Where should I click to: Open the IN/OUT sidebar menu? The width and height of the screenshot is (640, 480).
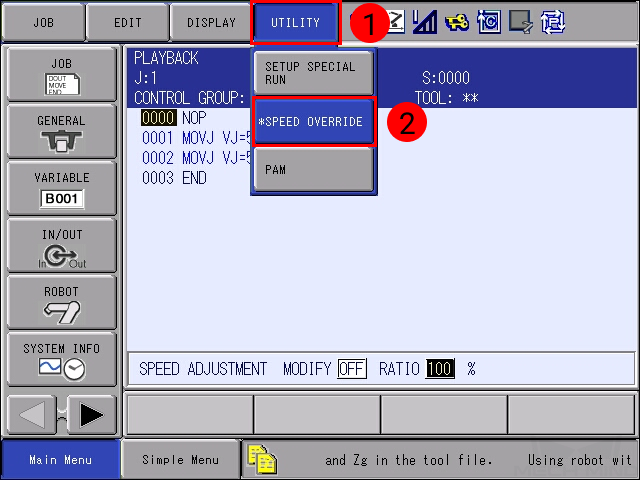pyautogui.click(x=62, y=245)
